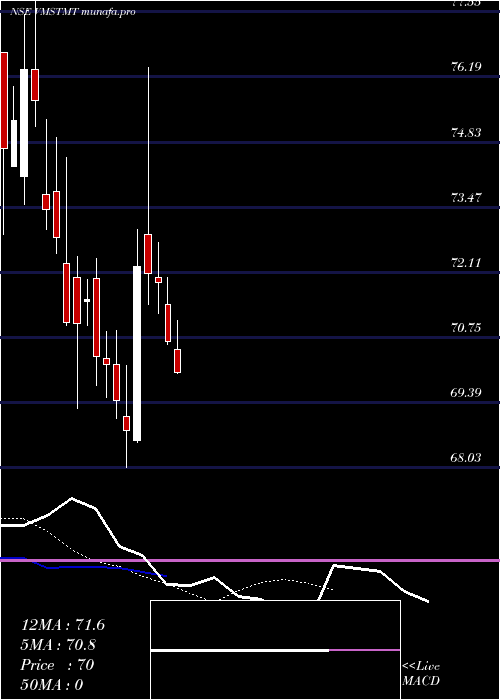Click the 73.47 price level label

[x=466, y=197]
